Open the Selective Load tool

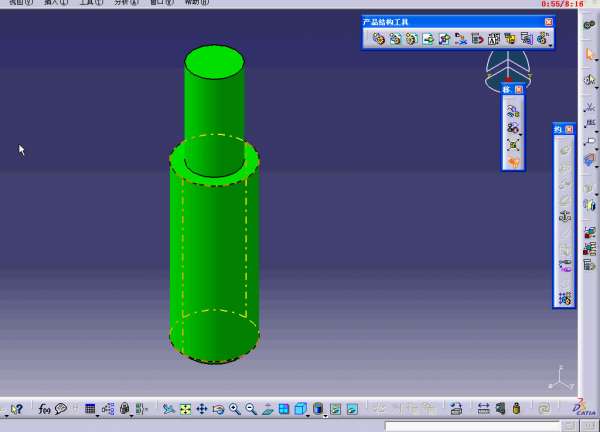point(510,39)
